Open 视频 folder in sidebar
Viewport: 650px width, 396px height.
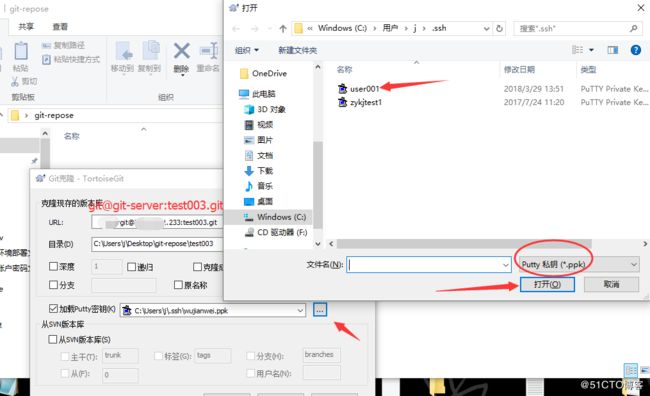258,124
